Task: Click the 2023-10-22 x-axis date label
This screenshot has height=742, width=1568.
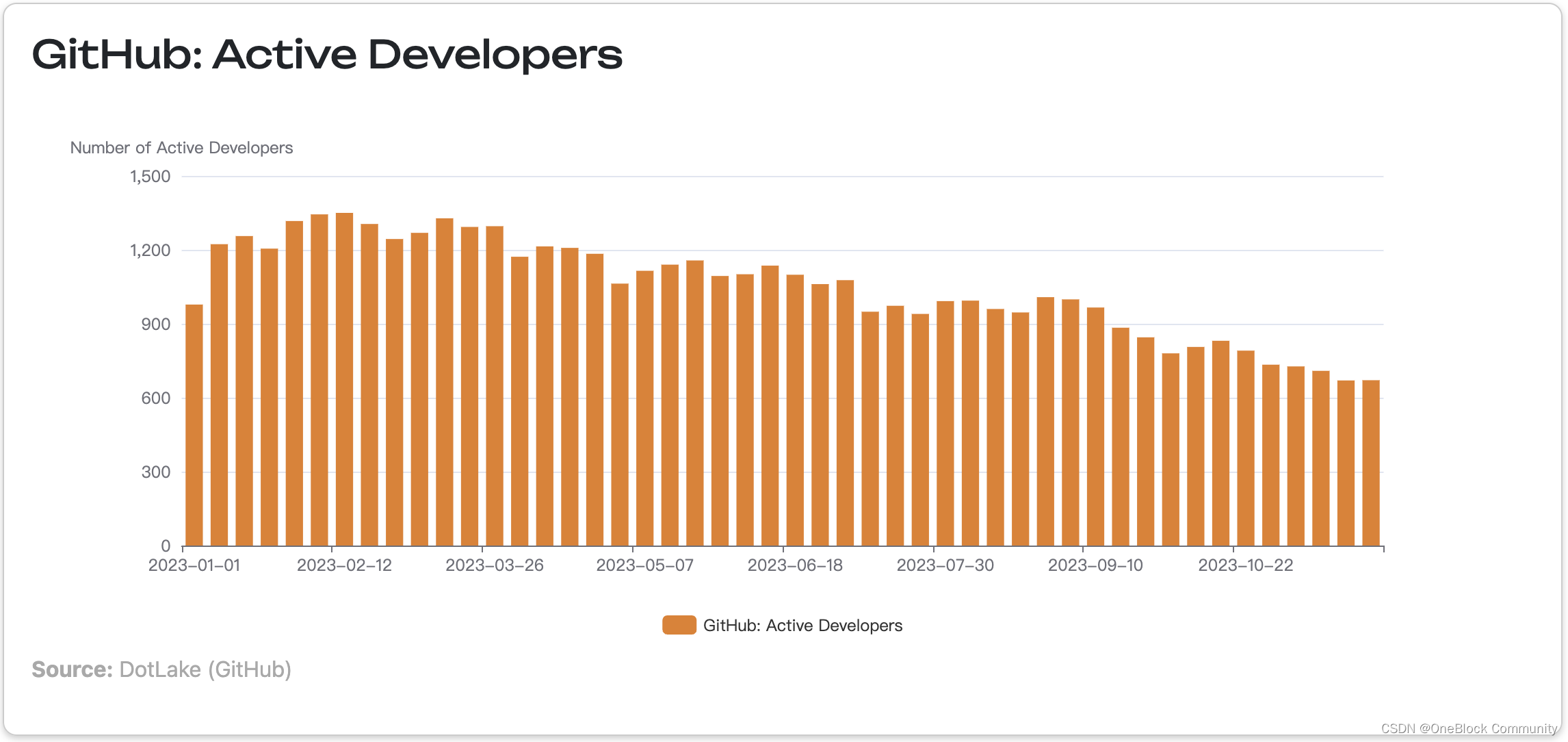Action: (x=1245, y=565)
